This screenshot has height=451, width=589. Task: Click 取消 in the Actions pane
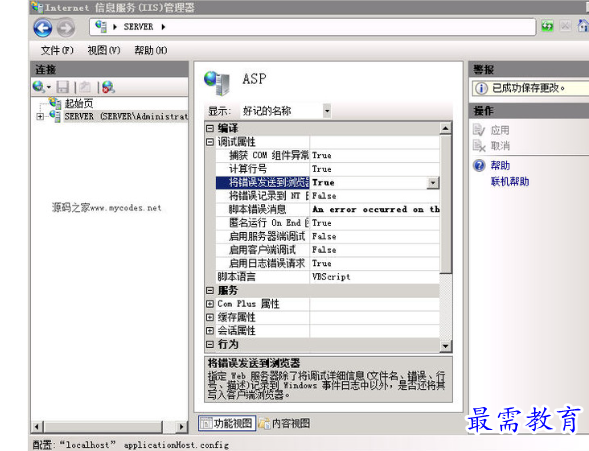click(500, 146)
